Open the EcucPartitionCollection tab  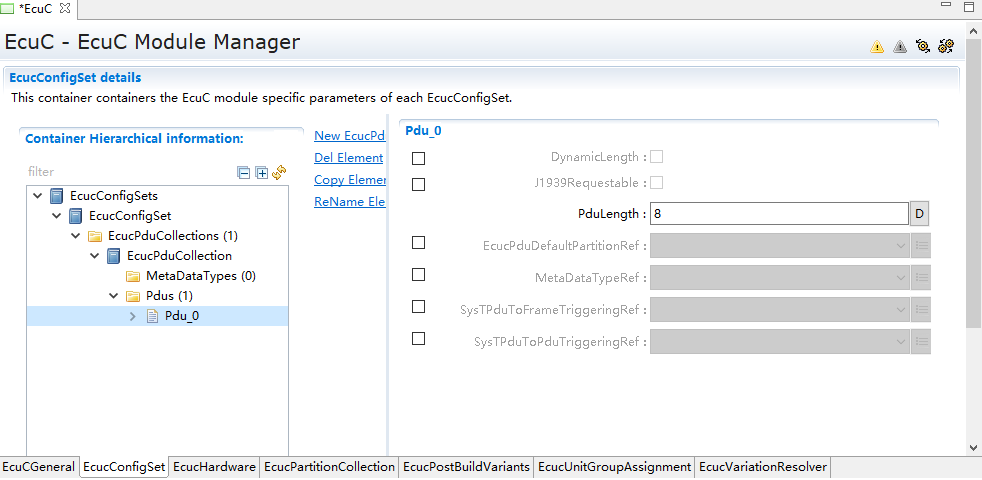point(329,467)
